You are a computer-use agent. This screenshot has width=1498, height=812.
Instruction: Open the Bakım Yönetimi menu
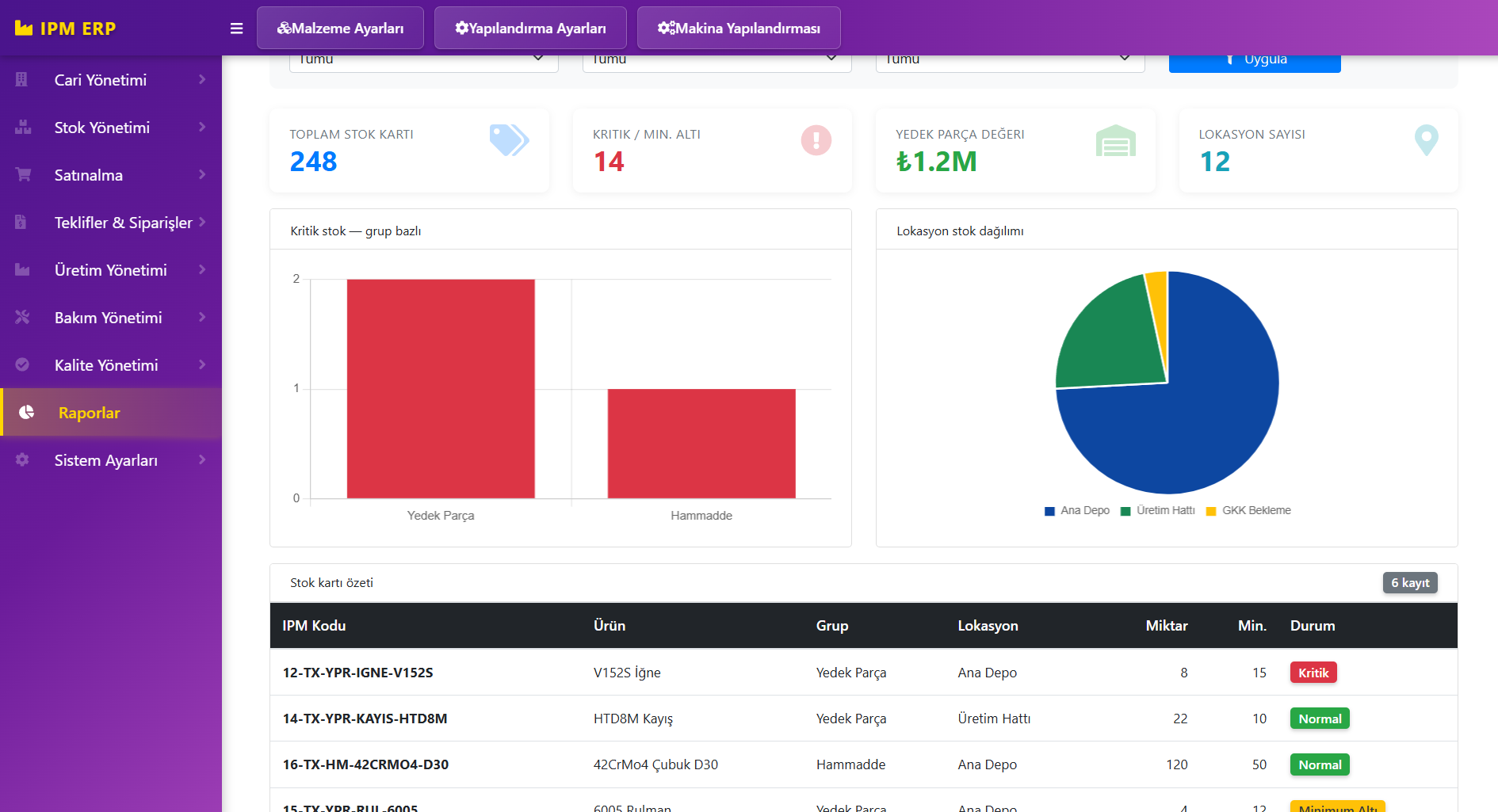pos(111,317)
